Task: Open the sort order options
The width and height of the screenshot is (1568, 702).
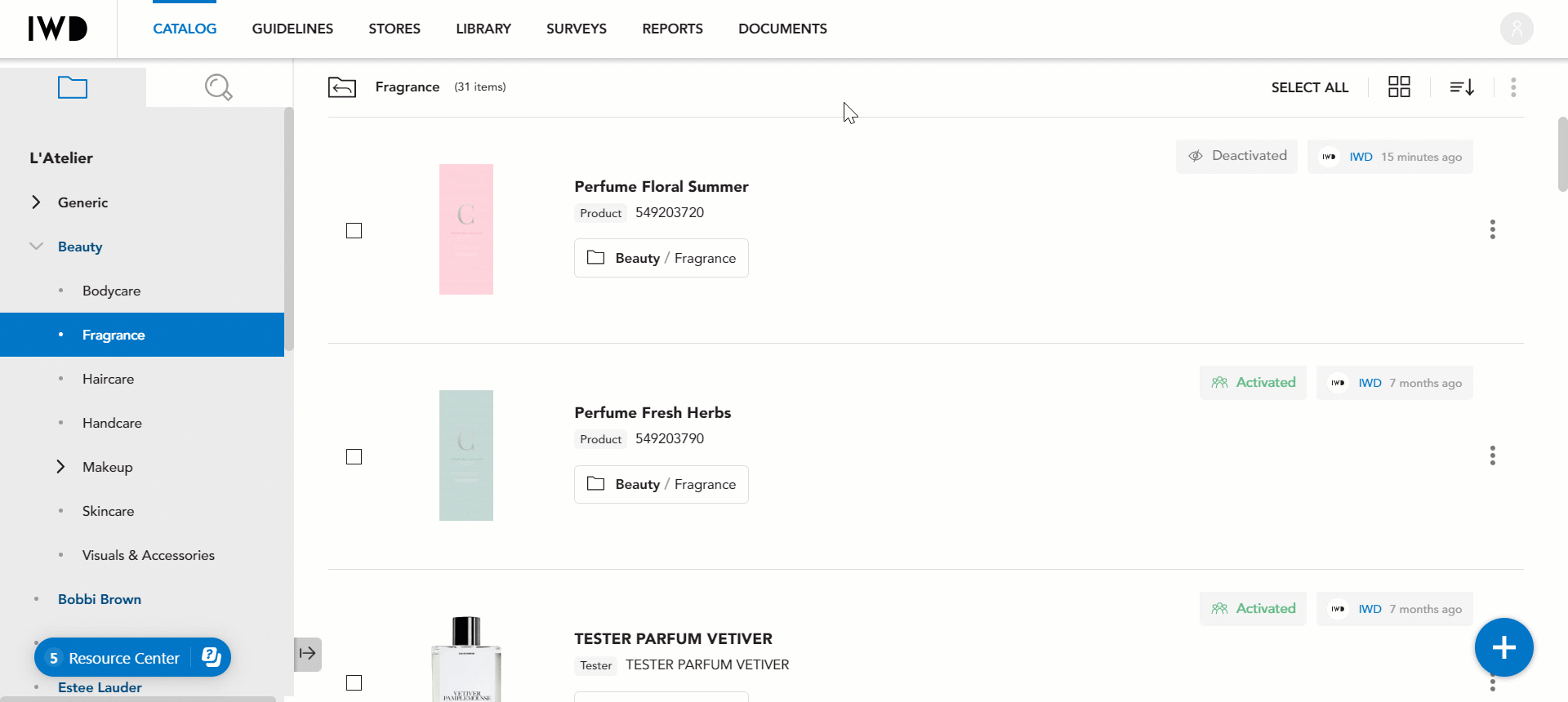Action: 1462,87
